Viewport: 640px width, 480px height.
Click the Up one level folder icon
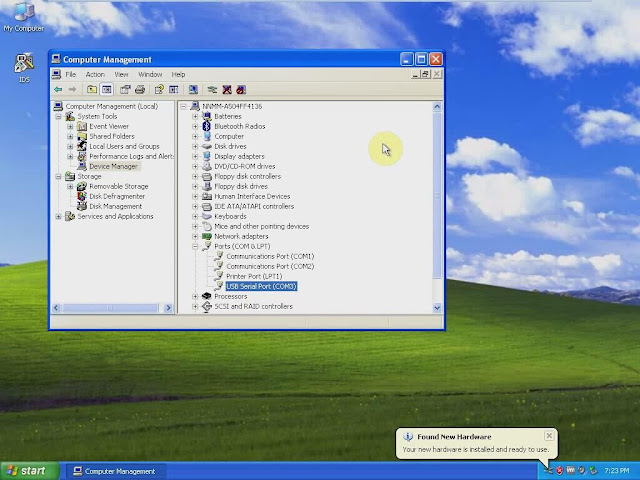[x=92, y=89]
